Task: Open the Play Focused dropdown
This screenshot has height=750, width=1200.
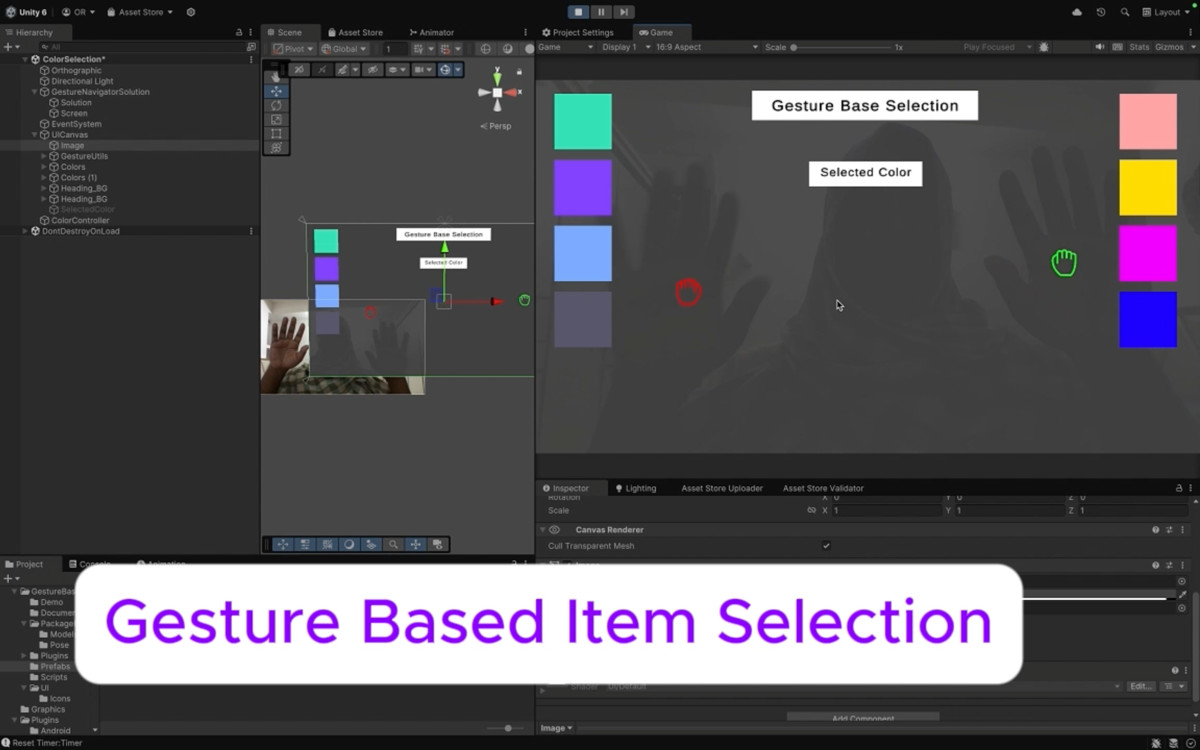Action: tap(995, 47)
